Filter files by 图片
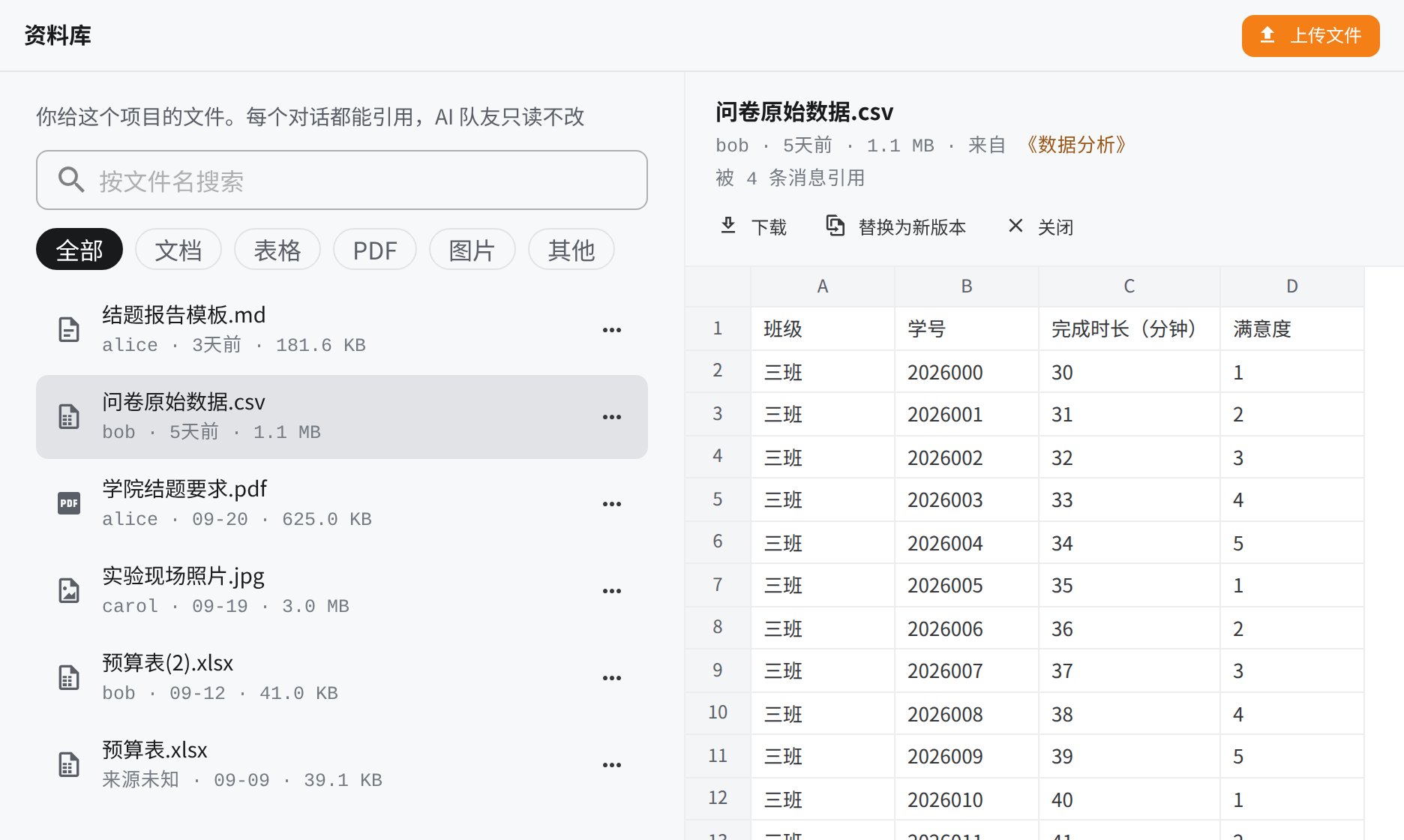1404x840 pixels. 472,249
